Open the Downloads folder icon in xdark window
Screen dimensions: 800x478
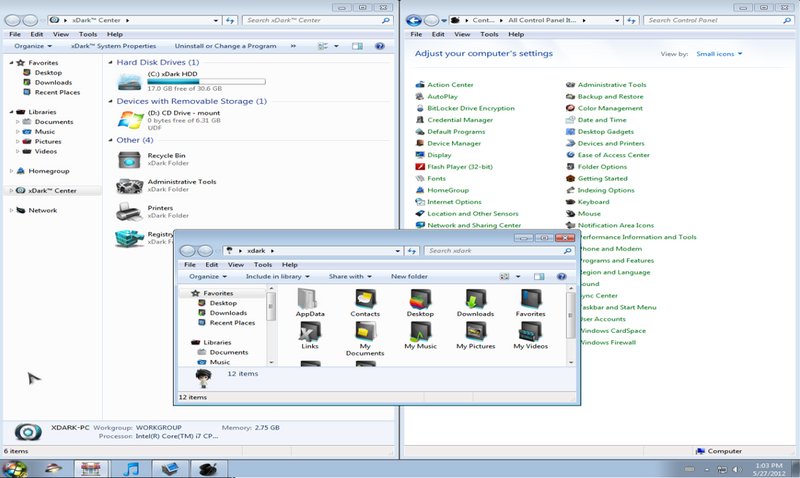pos(475,298)
